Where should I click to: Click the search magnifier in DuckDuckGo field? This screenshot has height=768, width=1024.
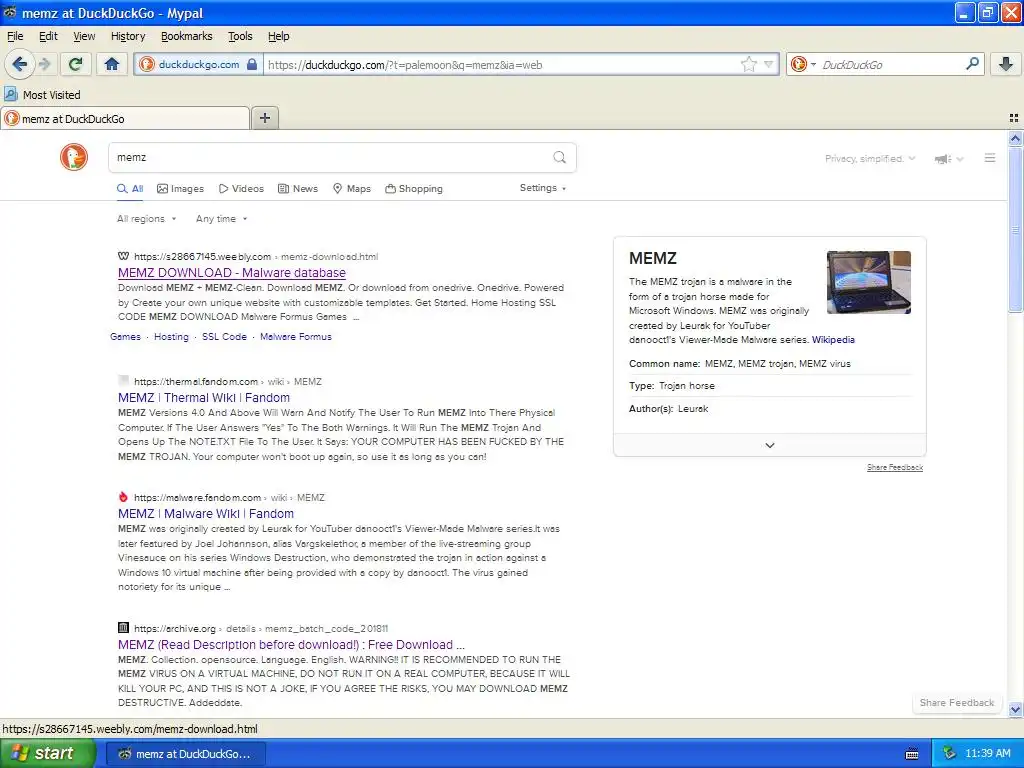559,157
